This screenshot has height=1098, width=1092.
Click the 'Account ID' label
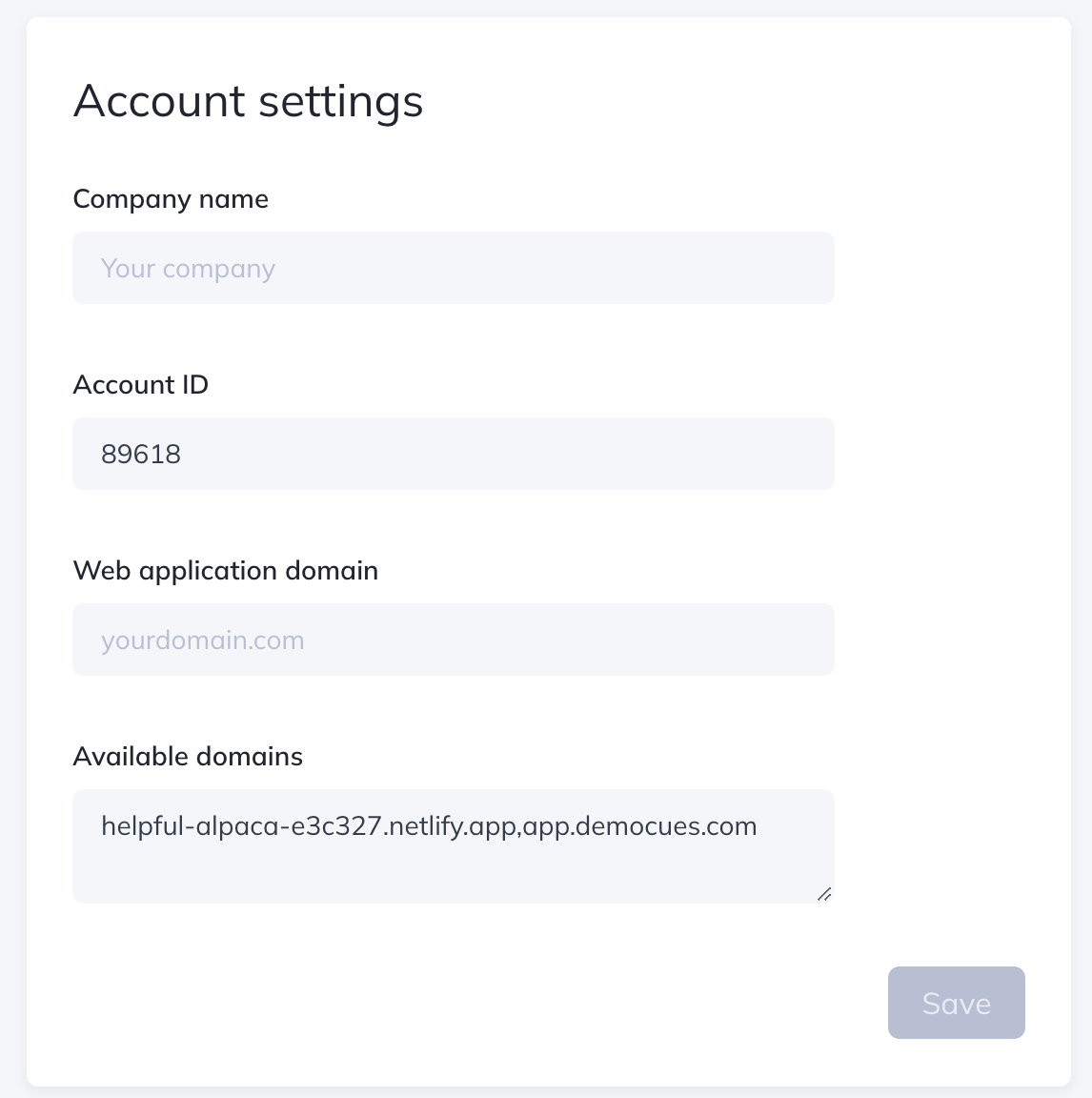click(140, 385)
